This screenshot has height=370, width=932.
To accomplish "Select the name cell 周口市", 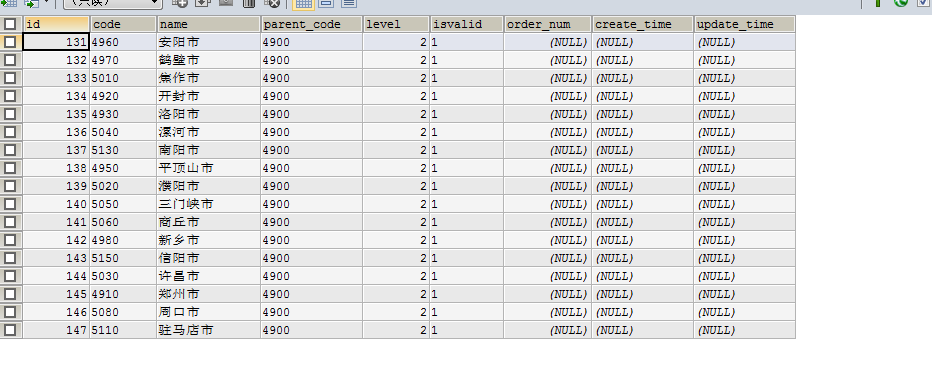I will (x=209, y=312).
